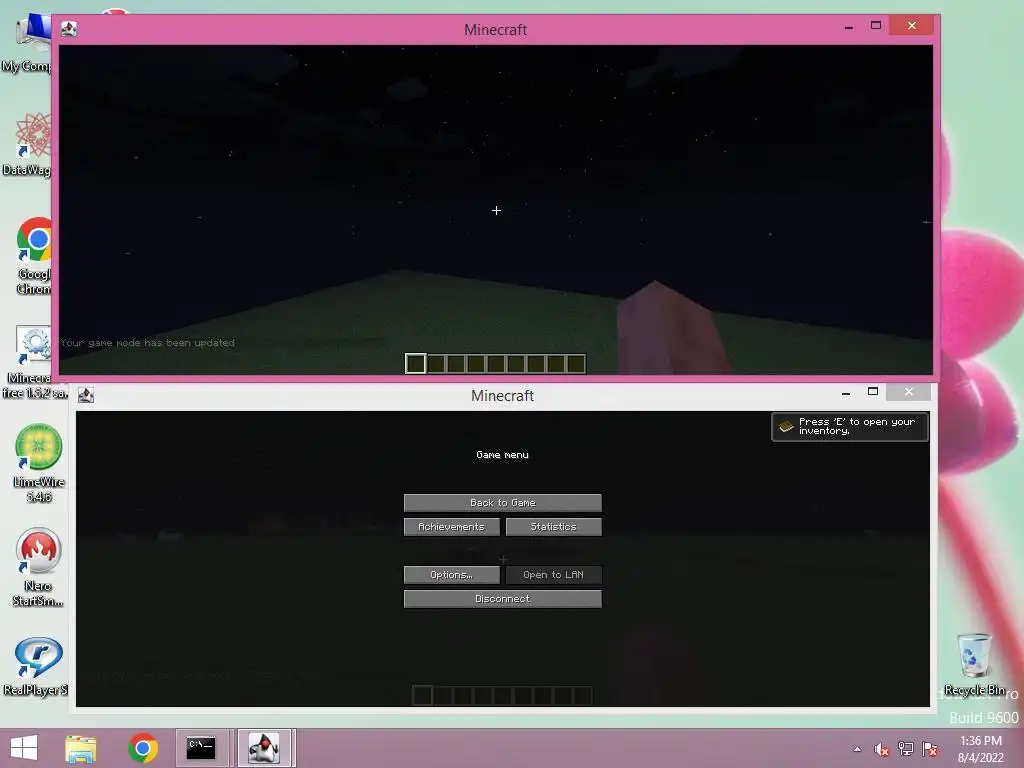Viewport: 1024px width, 768px height.
Task: Click the muted volume tray icon
Action: point(882,749)
